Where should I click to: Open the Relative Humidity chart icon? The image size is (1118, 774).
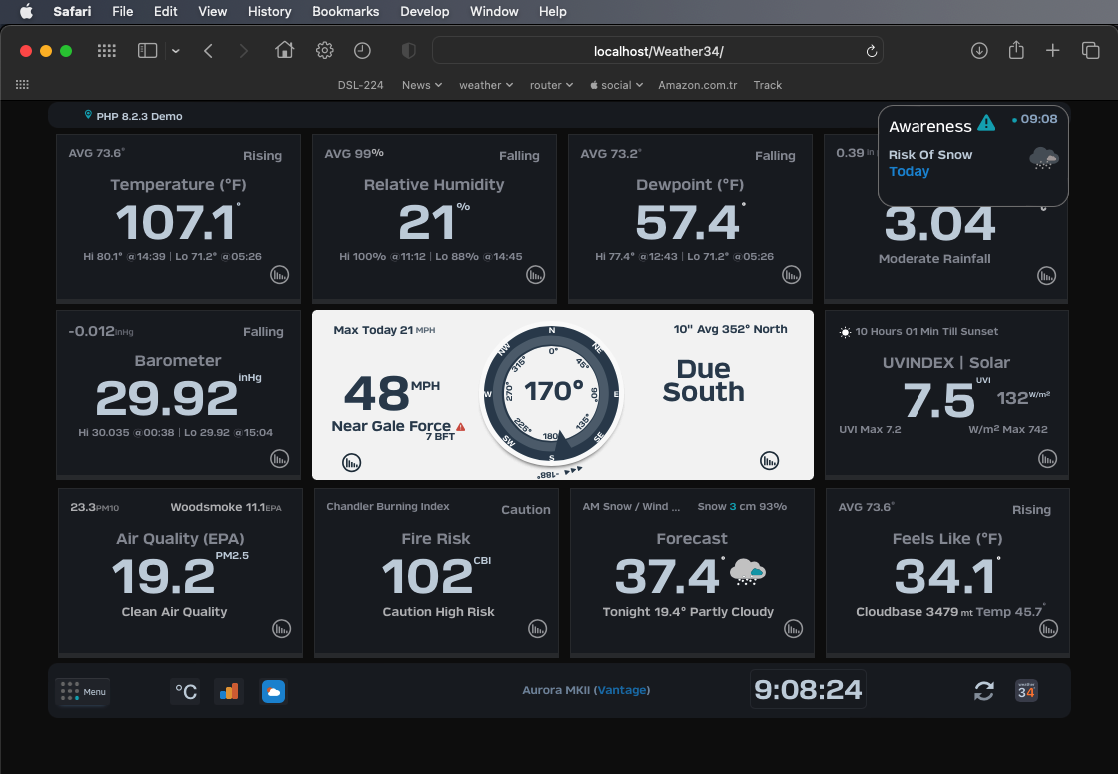point(535,275)
